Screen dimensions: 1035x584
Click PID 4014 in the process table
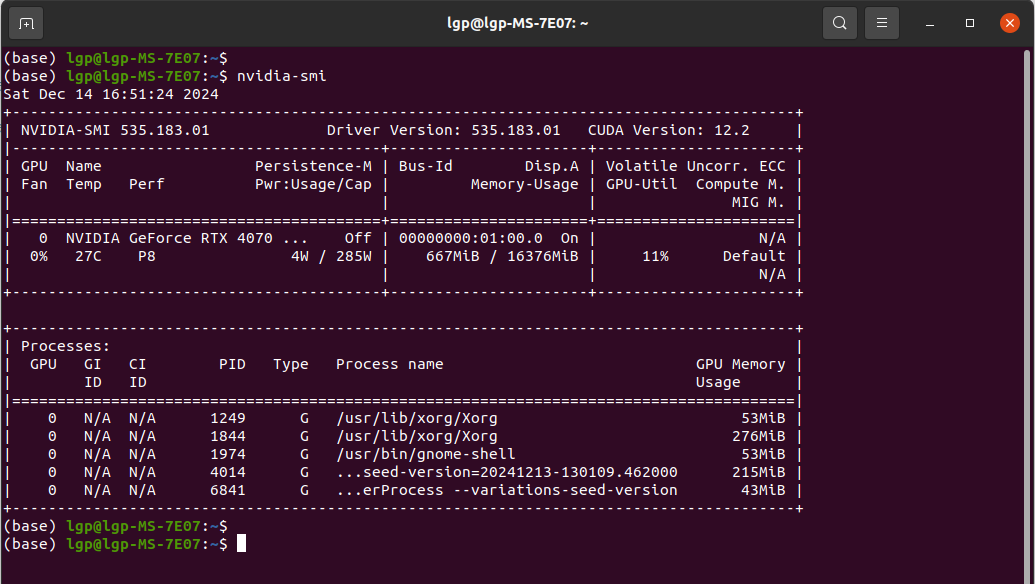pyautogui.click(x=228, y=472)
